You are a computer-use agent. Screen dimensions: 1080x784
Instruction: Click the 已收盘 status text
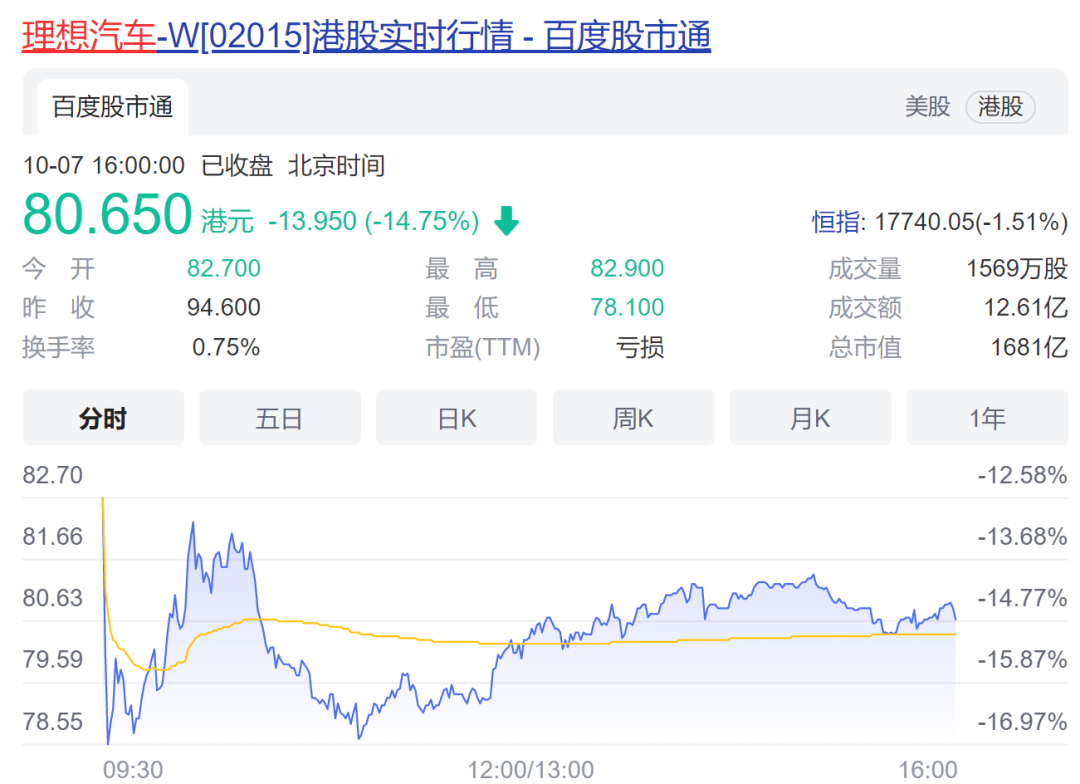pos(236,165)
